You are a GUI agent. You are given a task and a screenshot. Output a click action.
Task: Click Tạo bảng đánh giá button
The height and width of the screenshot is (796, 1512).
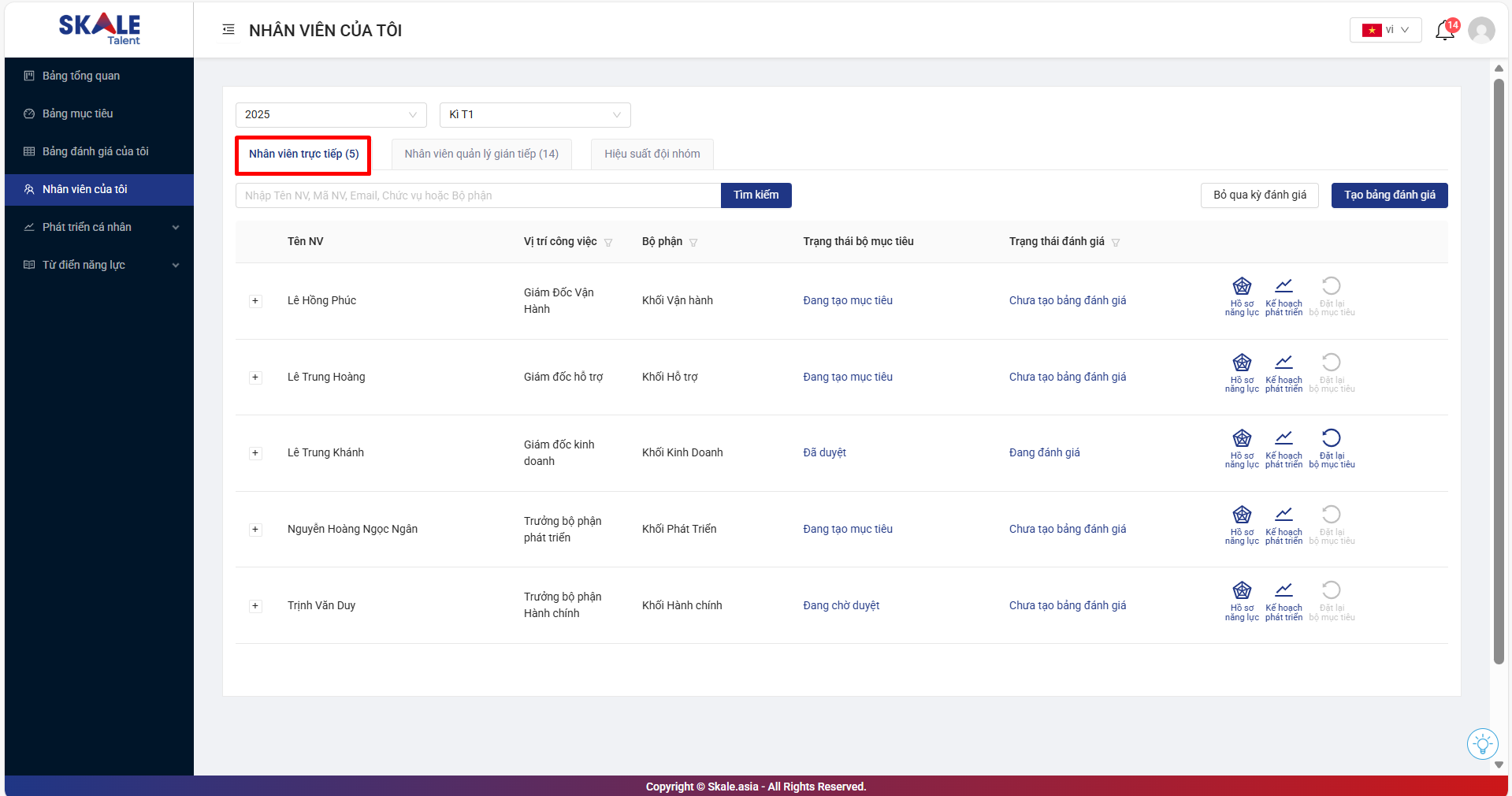click(1389, 195)
